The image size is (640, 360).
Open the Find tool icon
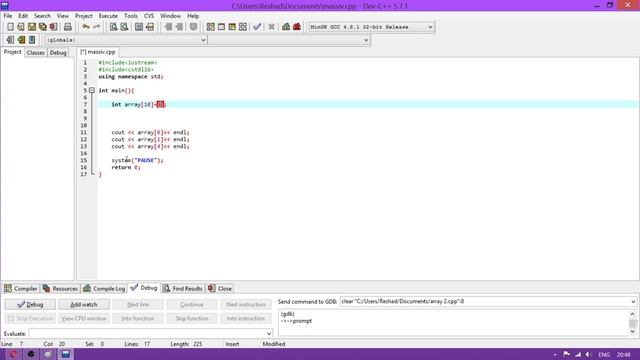coord(113,27)
